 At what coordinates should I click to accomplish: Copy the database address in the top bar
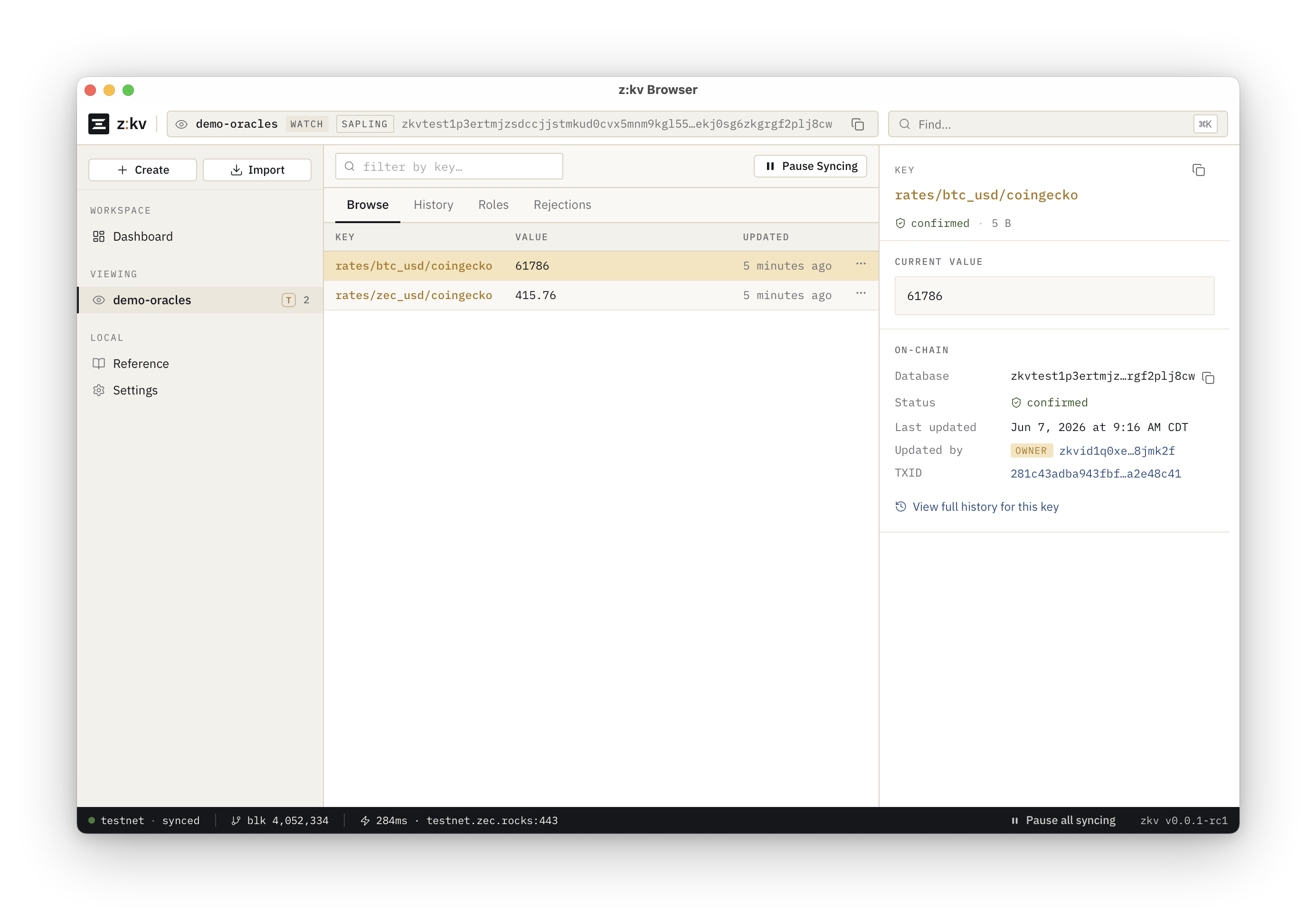(857, 124)
